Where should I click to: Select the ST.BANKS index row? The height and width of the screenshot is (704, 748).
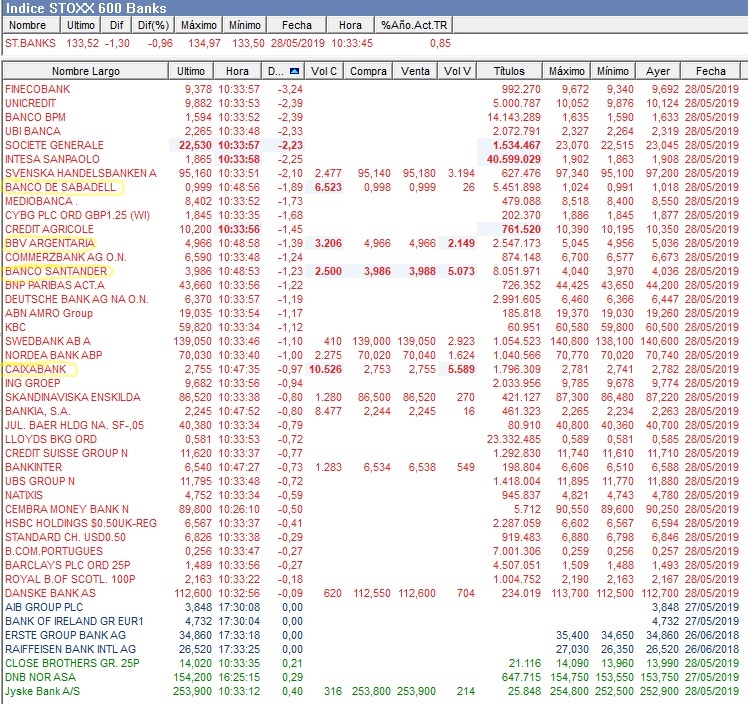(x=28, y=43)
